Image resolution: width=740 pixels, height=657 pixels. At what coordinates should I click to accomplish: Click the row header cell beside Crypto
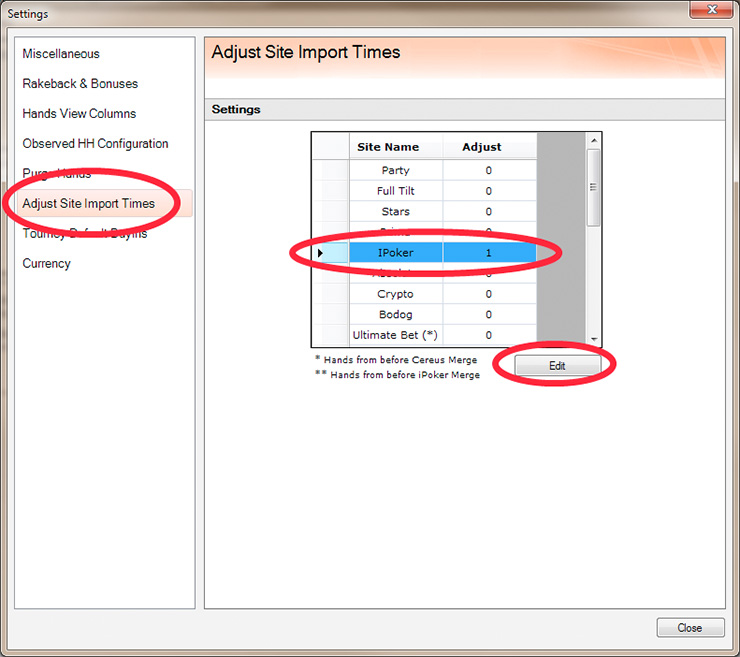pos(330,294)
